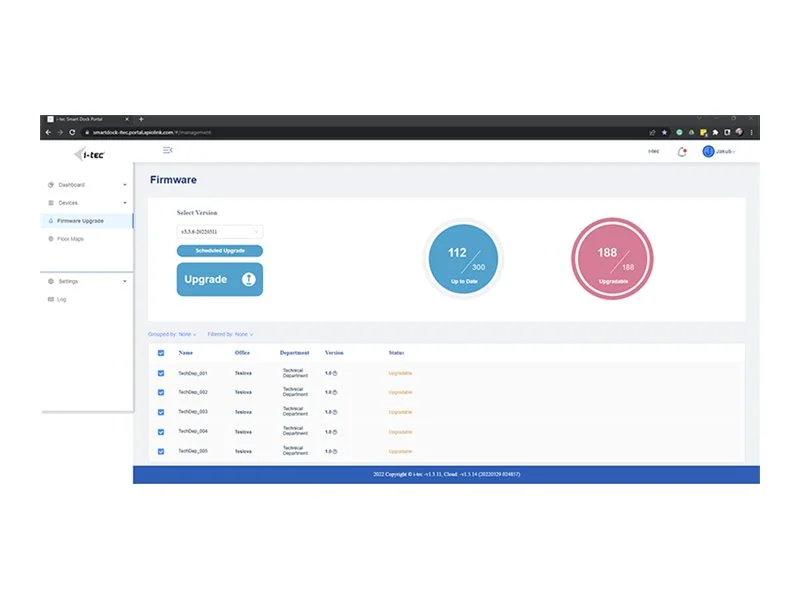The image size is (800, 600).
Task: Open the Grouped by dropdown
Action: click(173, 334)
